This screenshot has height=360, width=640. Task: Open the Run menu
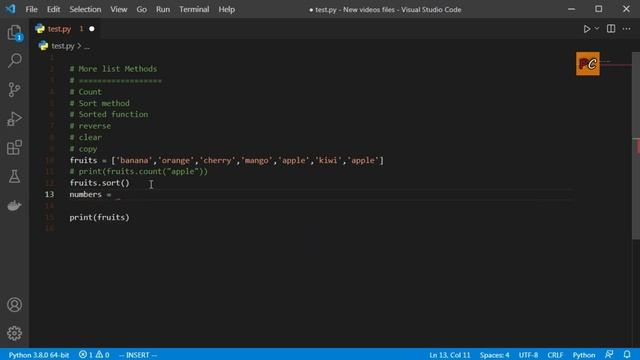pyautogui.click(x=162, y=9)
